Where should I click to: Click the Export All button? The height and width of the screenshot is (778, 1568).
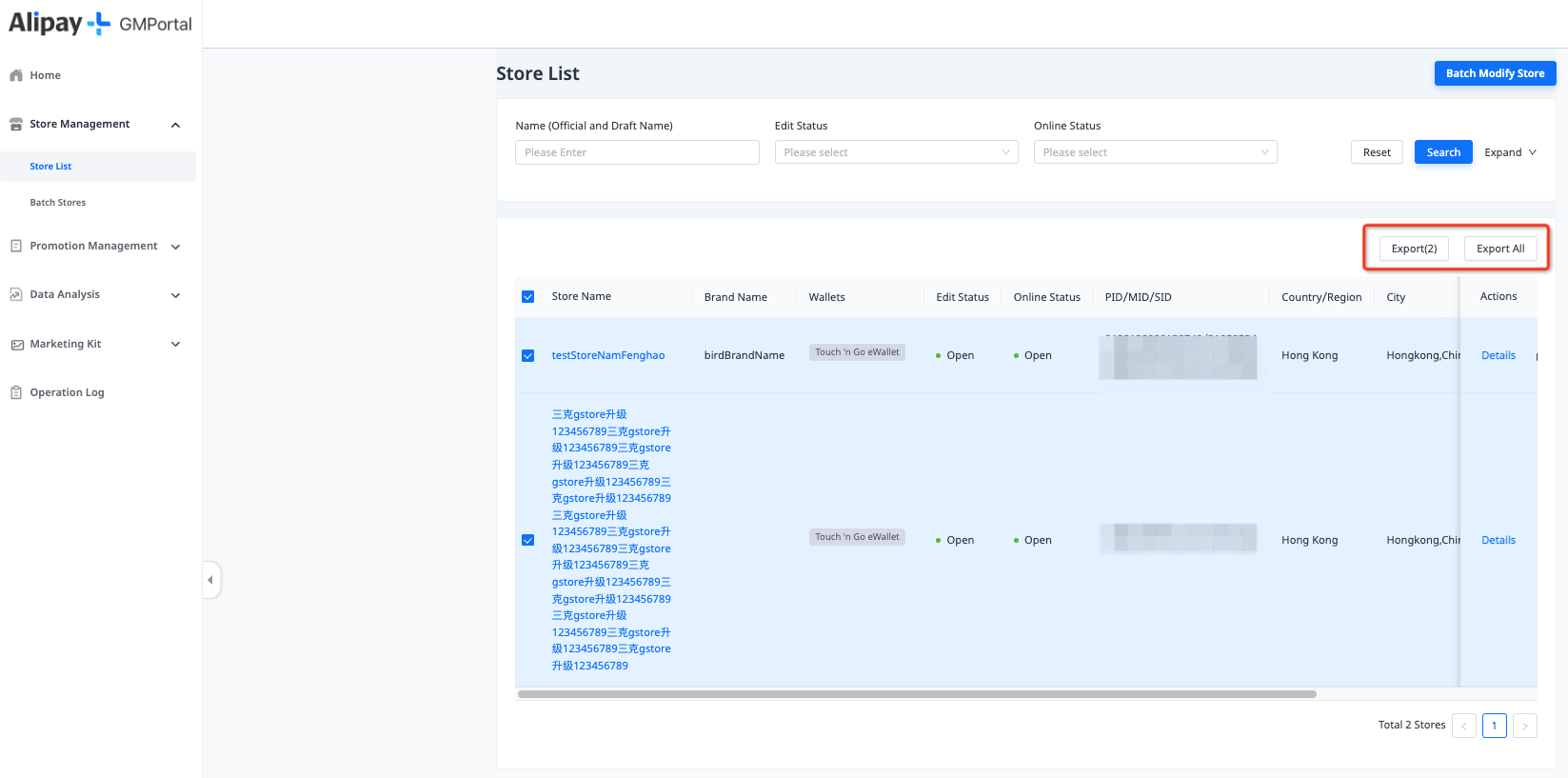click(x=1500, y=249)
